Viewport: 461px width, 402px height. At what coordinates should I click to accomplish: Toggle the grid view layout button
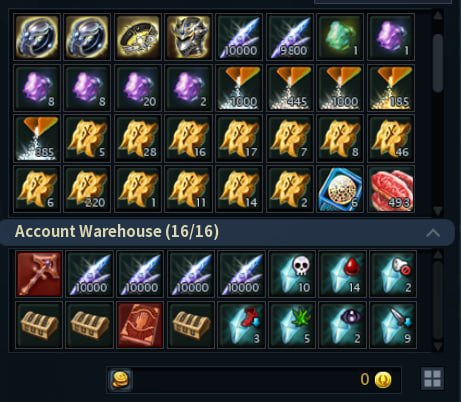pos(432,379)
